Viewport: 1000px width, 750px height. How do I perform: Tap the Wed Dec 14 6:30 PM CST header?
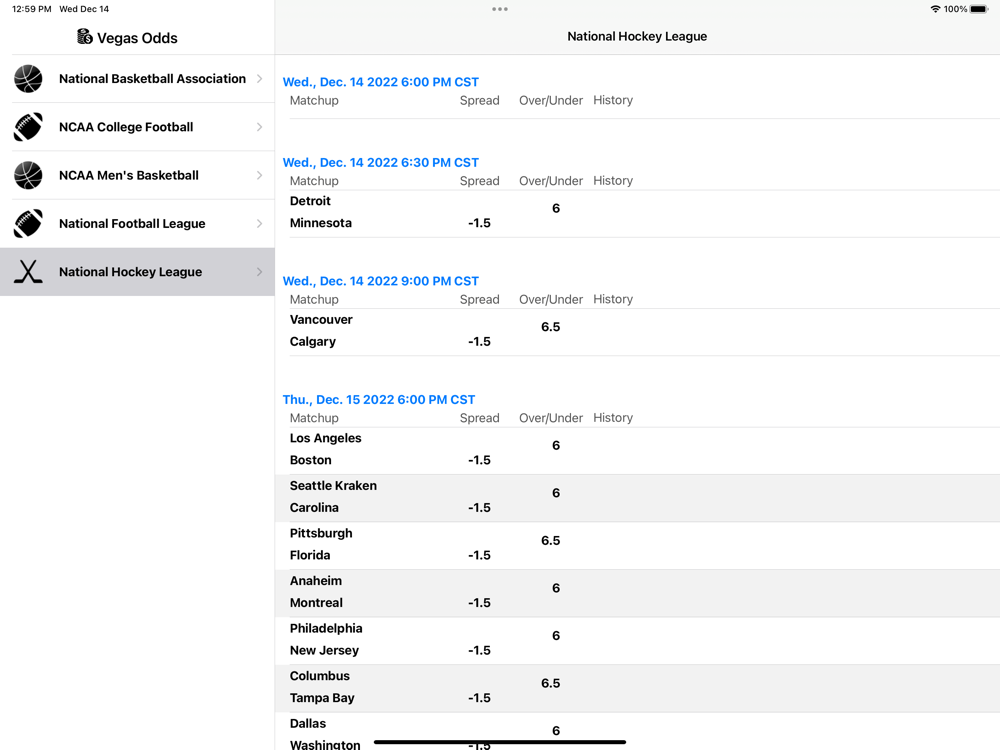pos(381,162)
